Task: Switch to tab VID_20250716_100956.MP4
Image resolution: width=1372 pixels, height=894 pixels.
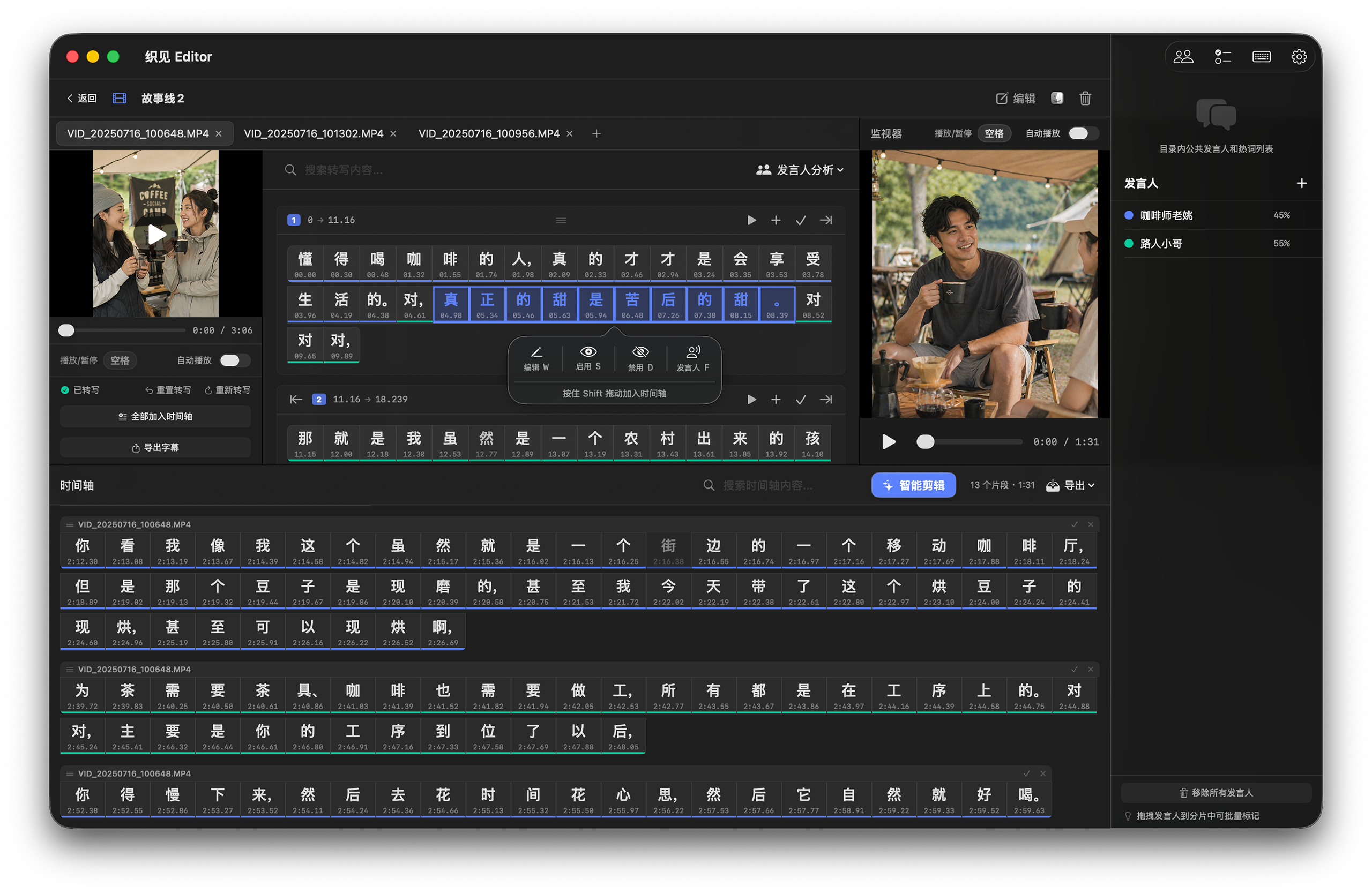Action: click(x=489, y=133)
